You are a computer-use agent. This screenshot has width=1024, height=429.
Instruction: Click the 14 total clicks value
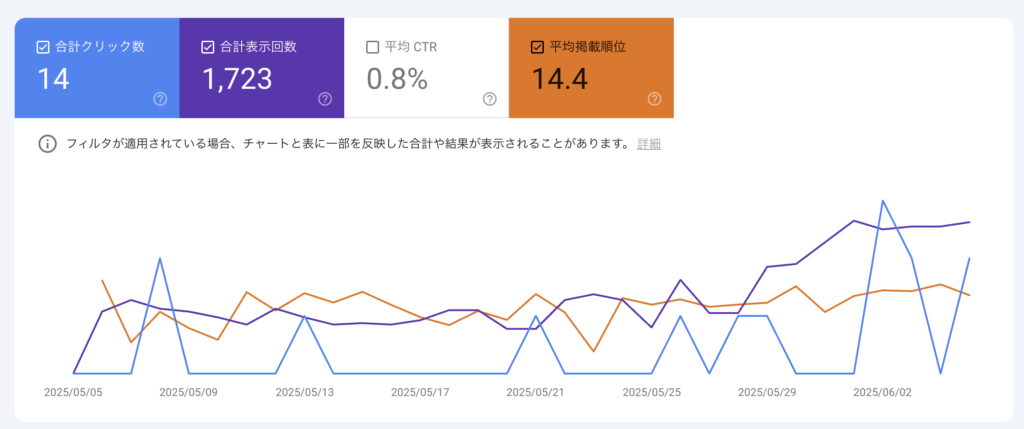pyautogui.click(x=53, y=79)
